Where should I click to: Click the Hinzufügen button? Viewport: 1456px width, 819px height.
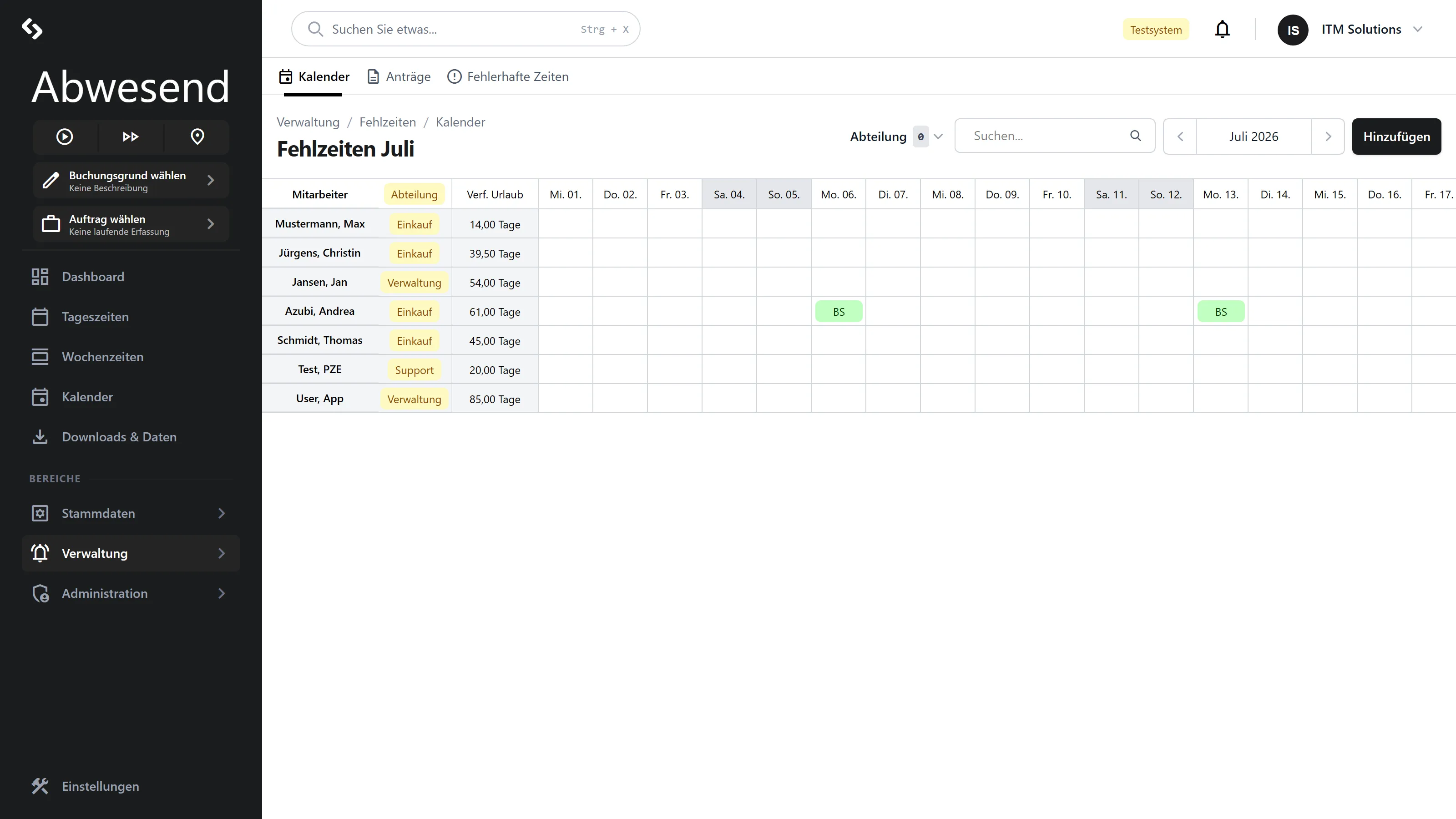pos(1396,137)
